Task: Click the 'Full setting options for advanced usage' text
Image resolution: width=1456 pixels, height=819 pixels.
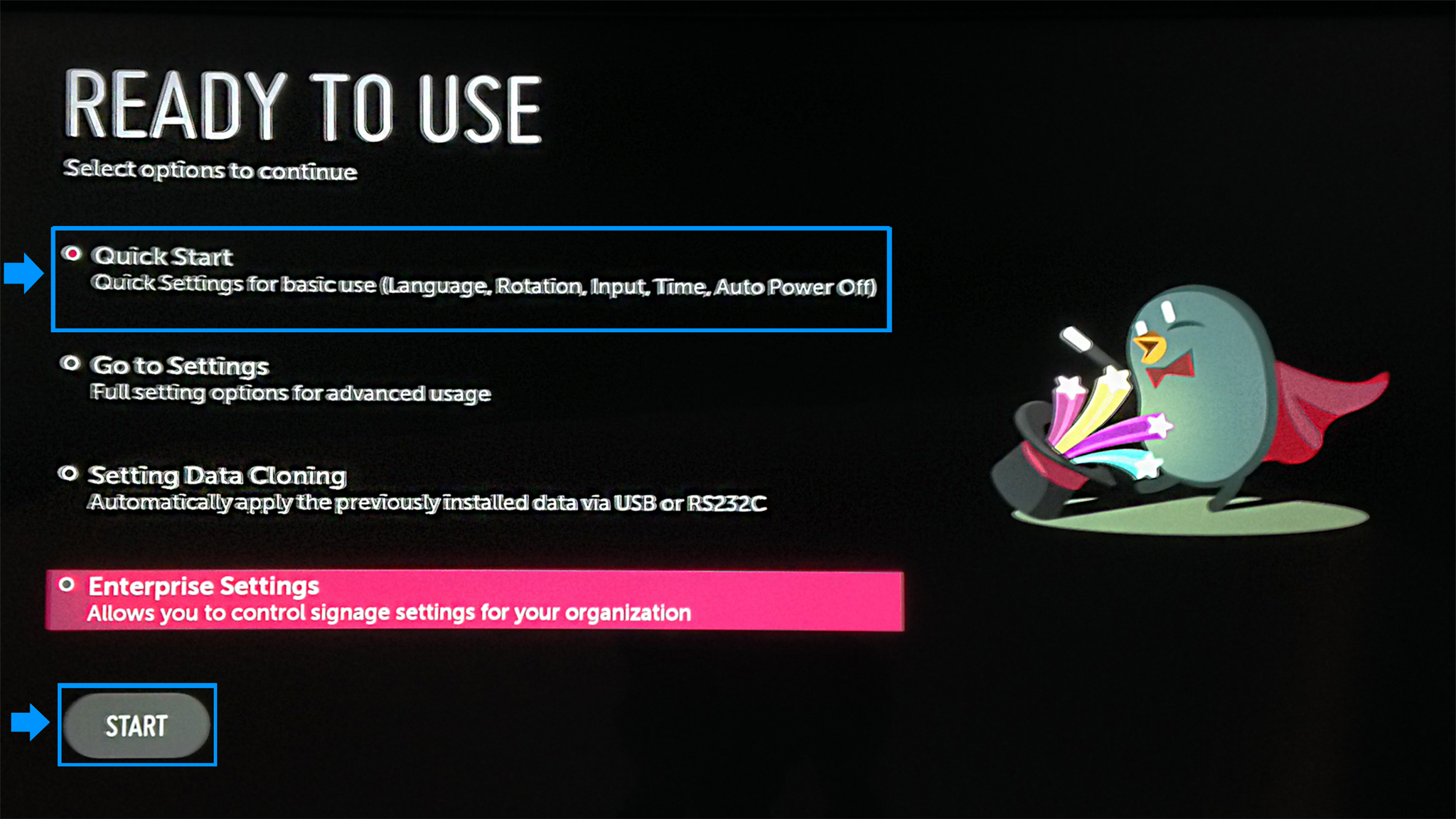Action: 291,392
